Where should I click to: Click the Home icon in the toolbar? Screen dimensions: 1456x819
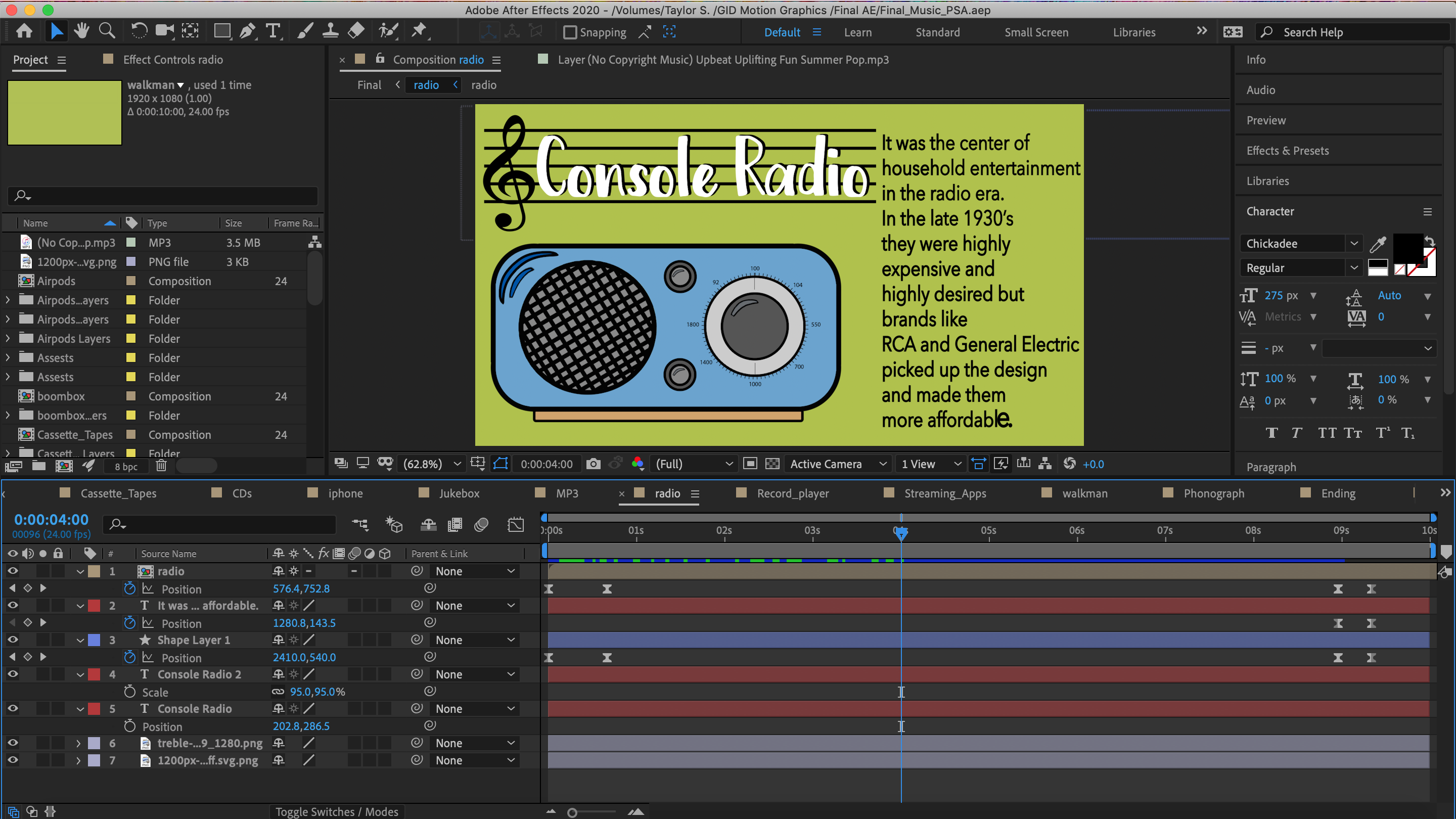pyautogui.click(x=24, y=31)
